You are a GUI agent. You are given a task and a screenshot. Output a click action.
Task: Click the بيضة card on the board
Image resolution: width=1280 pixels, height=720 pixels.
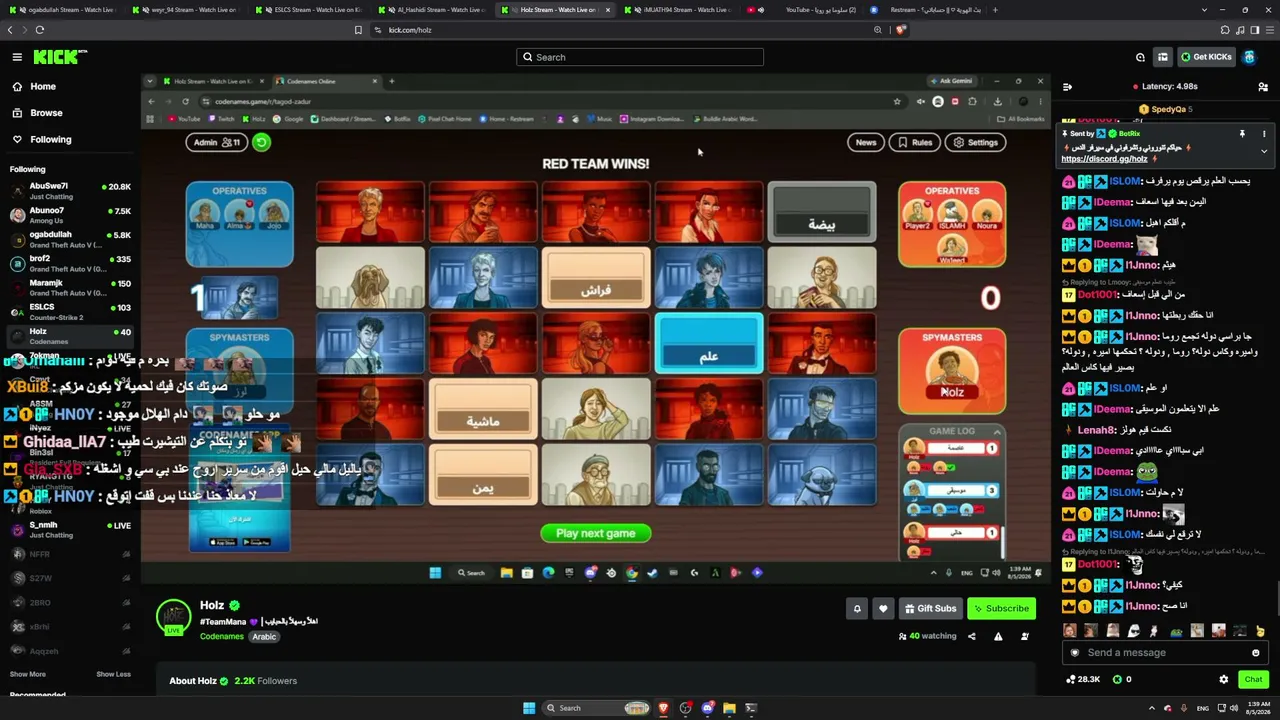[x=822, y=212]
